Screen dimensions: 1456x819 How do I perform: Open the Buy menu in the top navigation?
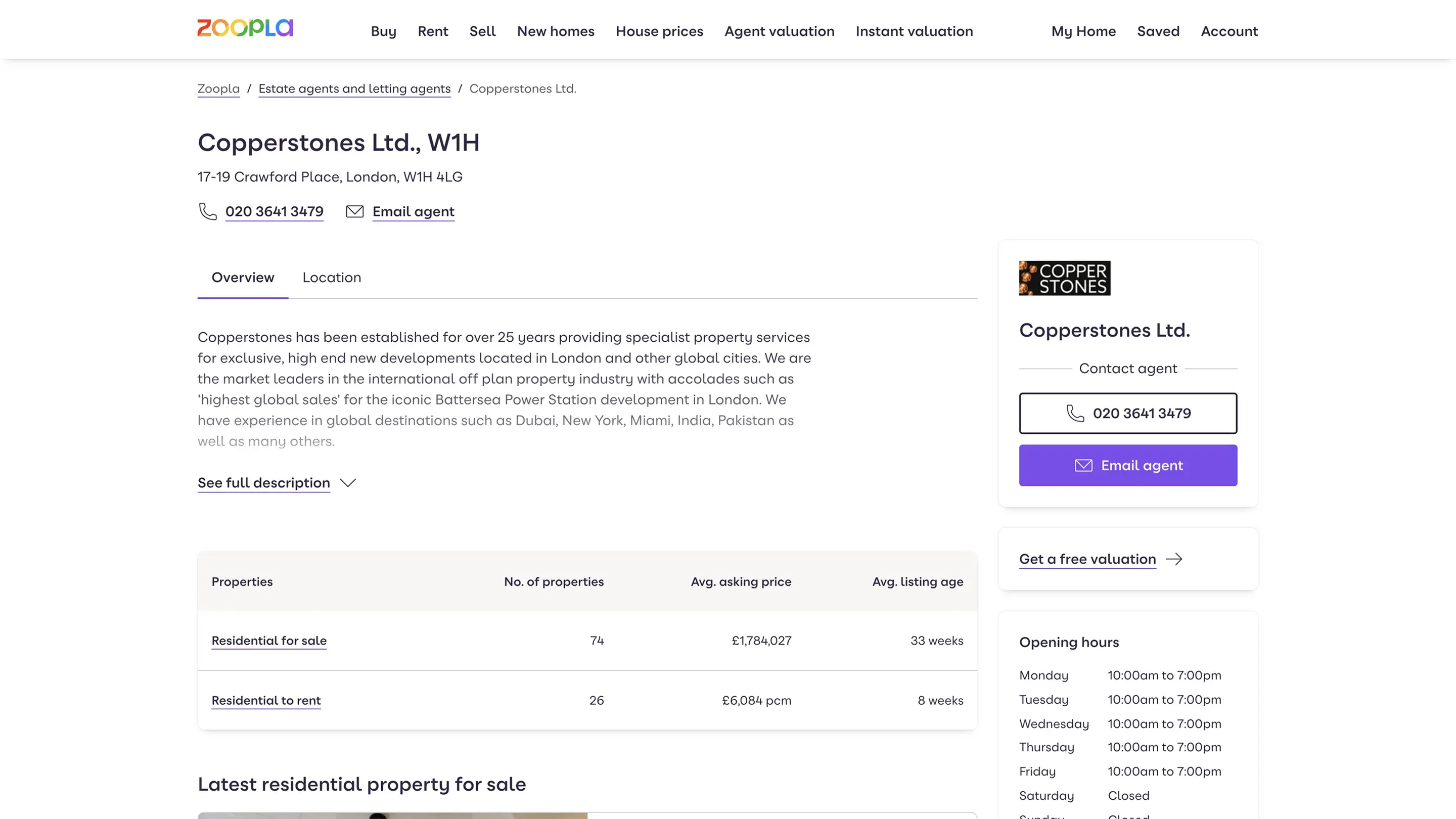pos(383,31)
